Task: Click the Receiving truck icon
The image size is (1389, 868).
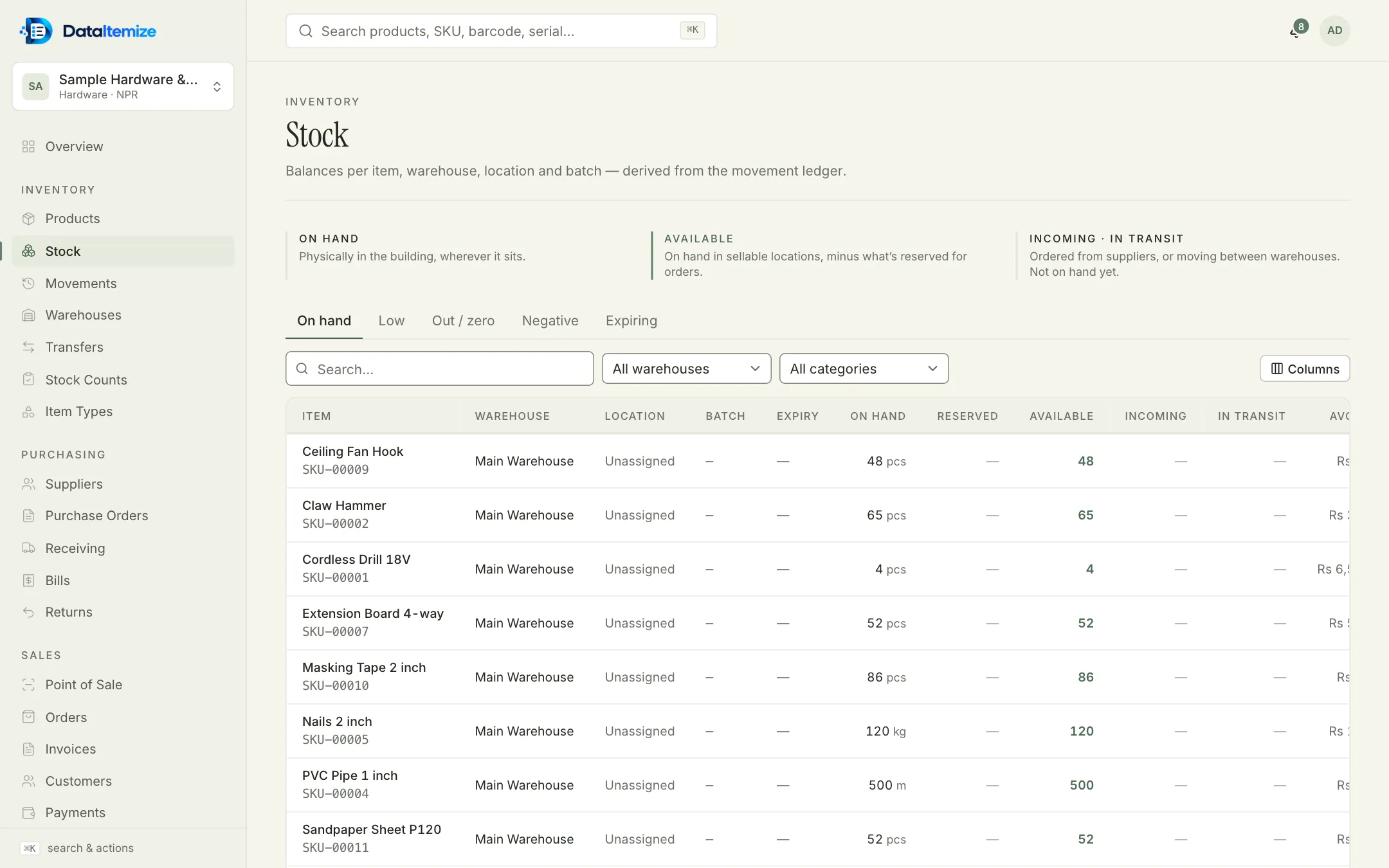Action: point(28,548)
